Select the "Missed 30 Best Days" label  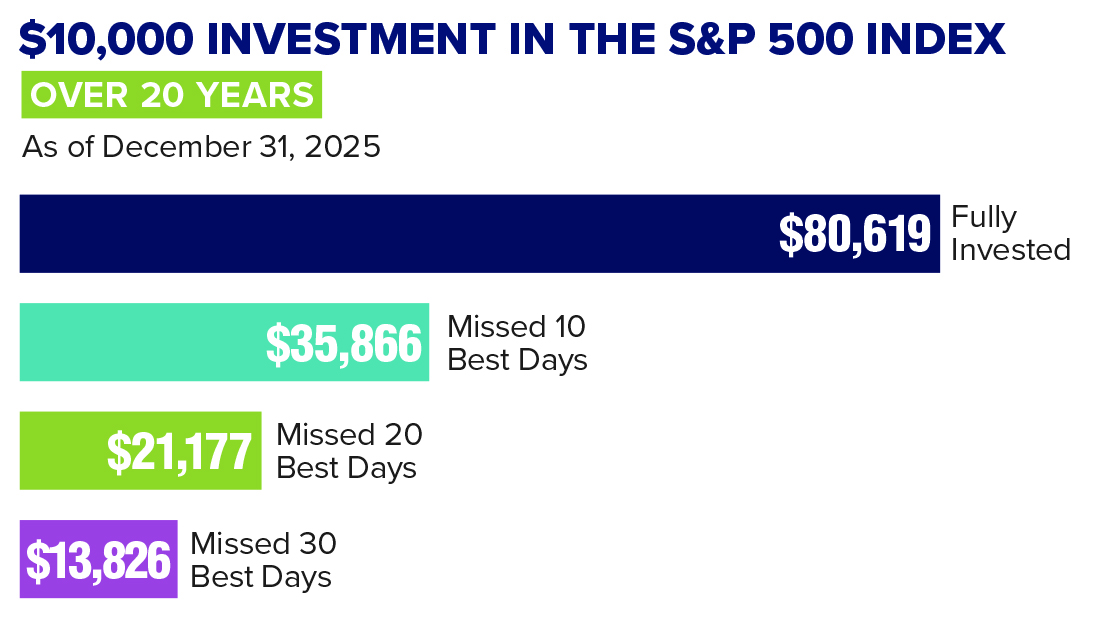pos(263,560)
